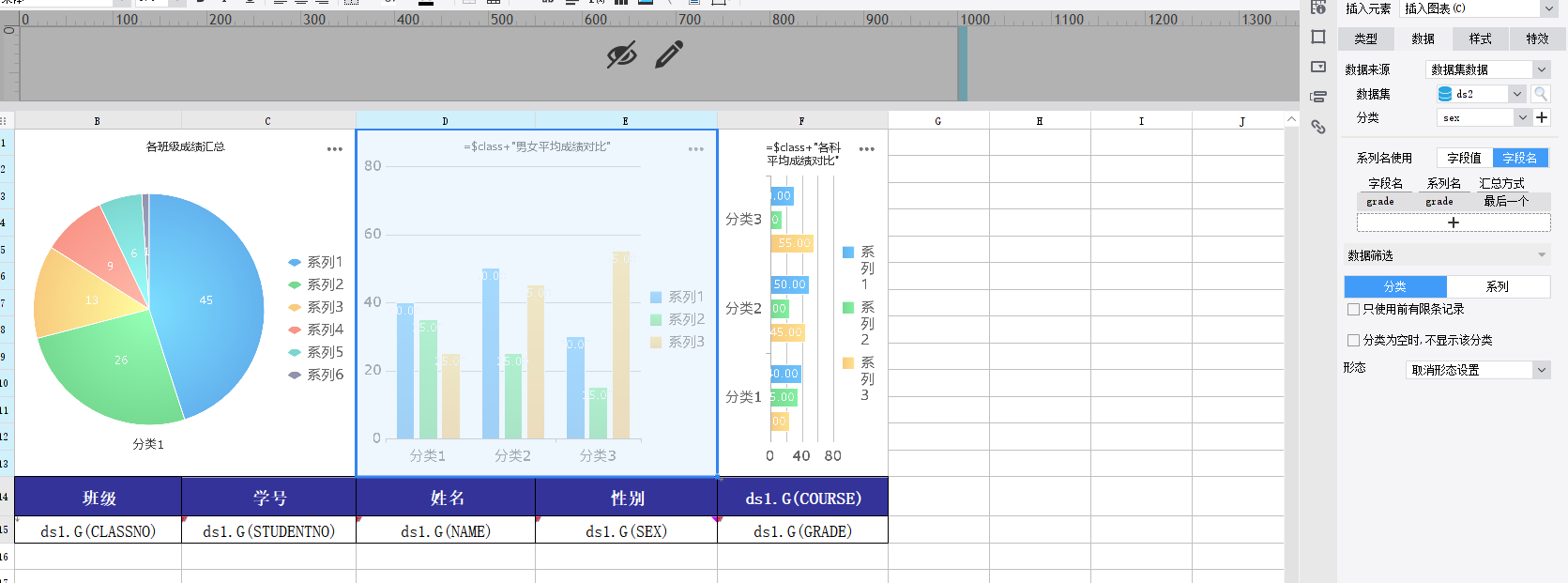1568x583 pixels.
Task: Open the horizontal bar chart's three-dot menu
Action: click(866, 149)
